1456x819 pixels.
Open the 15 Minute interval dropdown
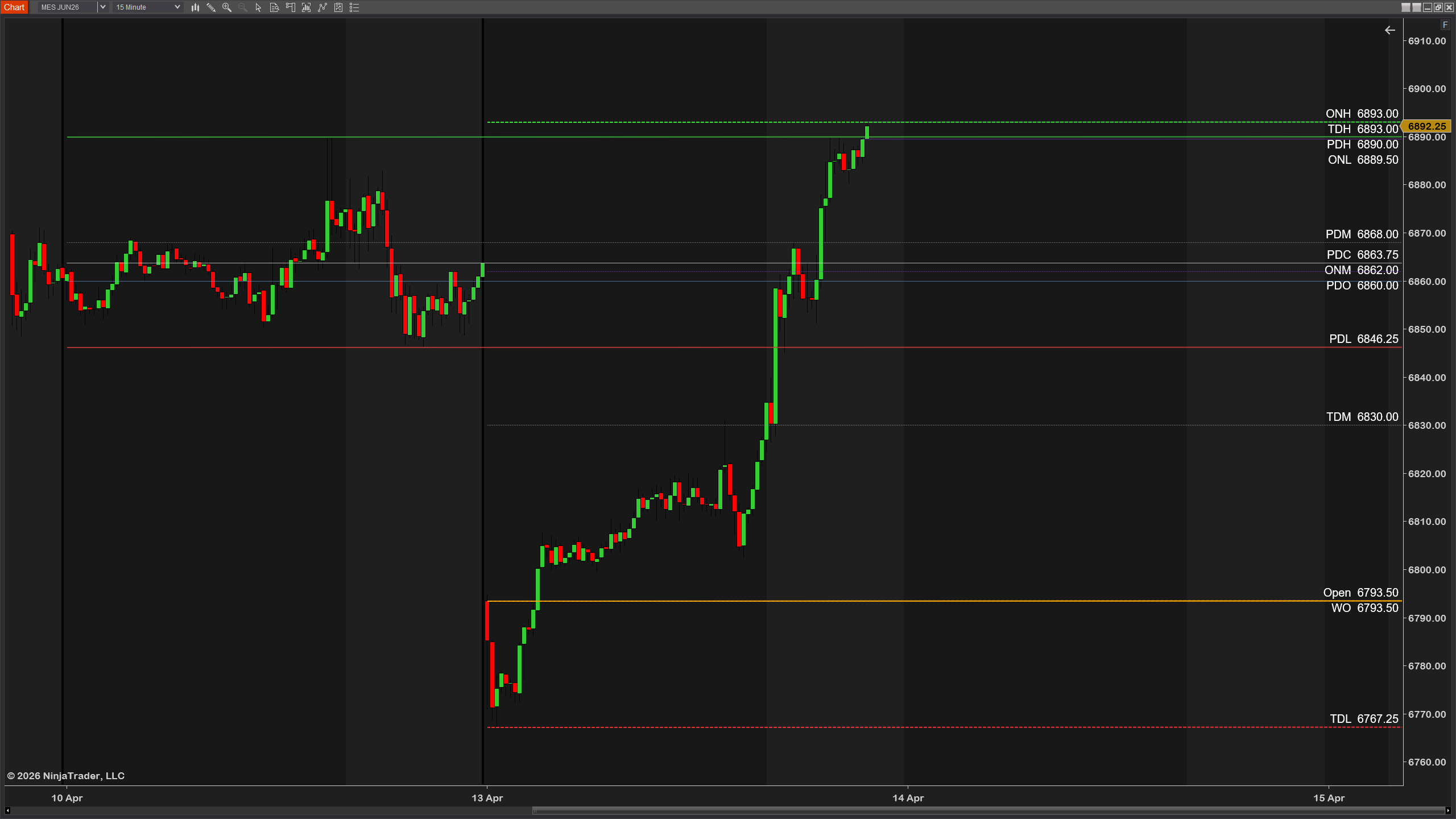click(x=177, y=7)
